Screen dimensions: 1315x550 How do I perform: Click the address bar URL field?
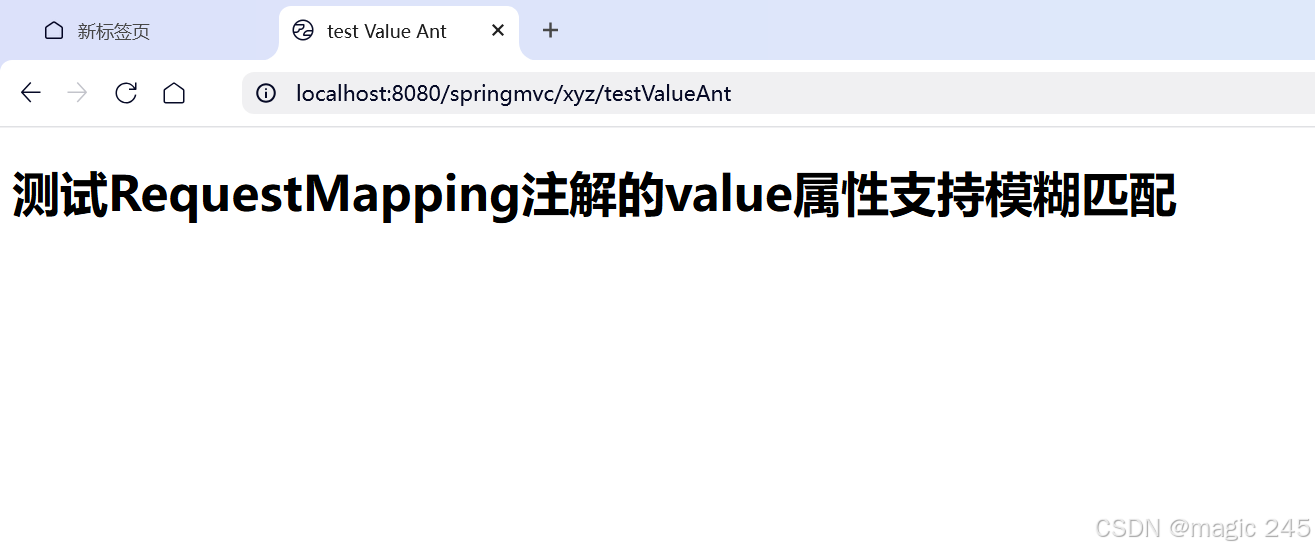pyautogui.click(x=778, y=93)
